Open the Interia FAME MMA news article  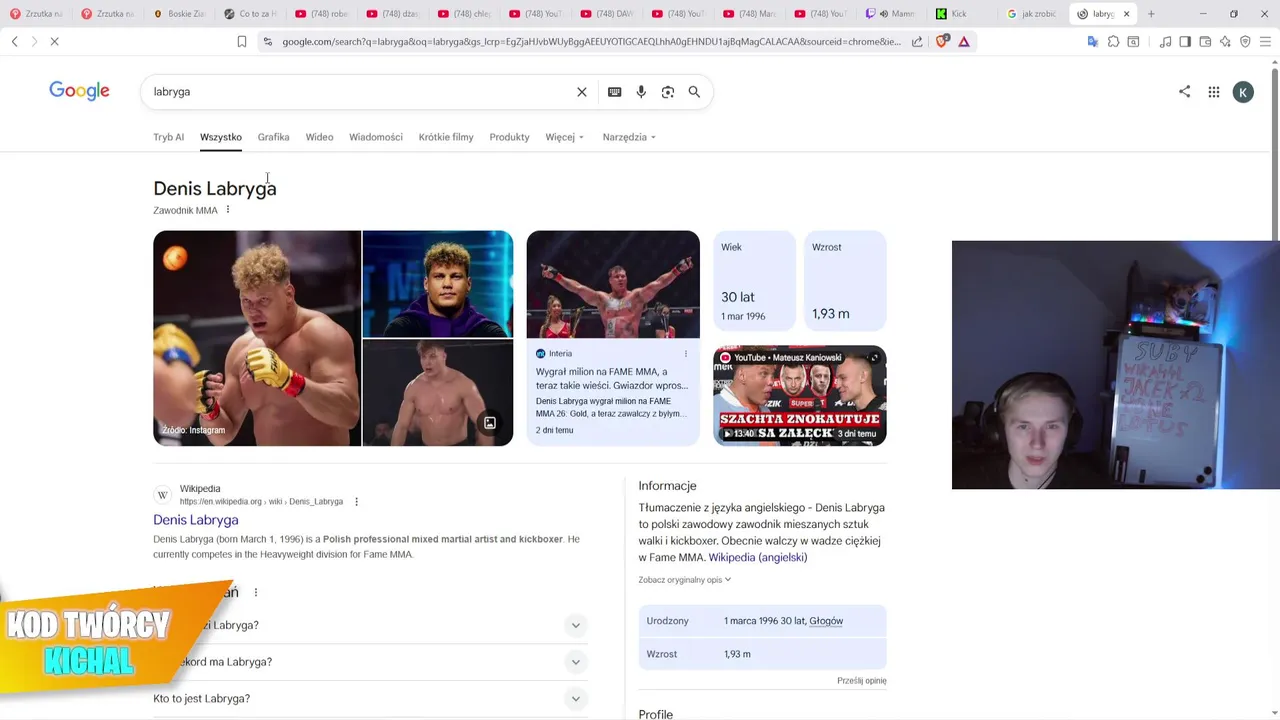tap(613, 338)
